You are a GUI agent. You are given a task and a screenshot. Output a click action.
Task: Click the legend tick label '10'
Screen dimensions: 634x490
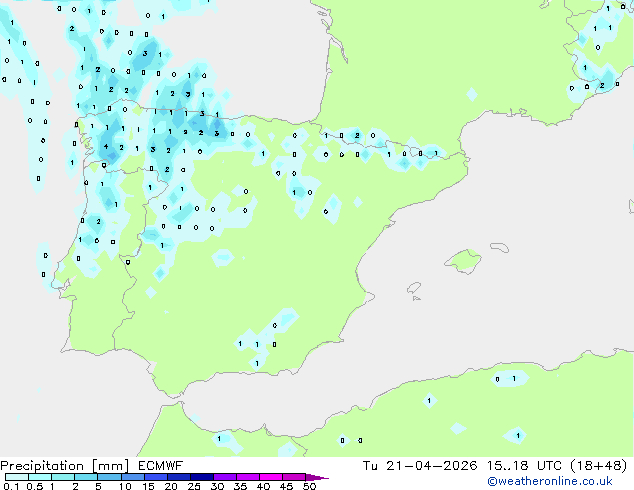tap(125, 486)
